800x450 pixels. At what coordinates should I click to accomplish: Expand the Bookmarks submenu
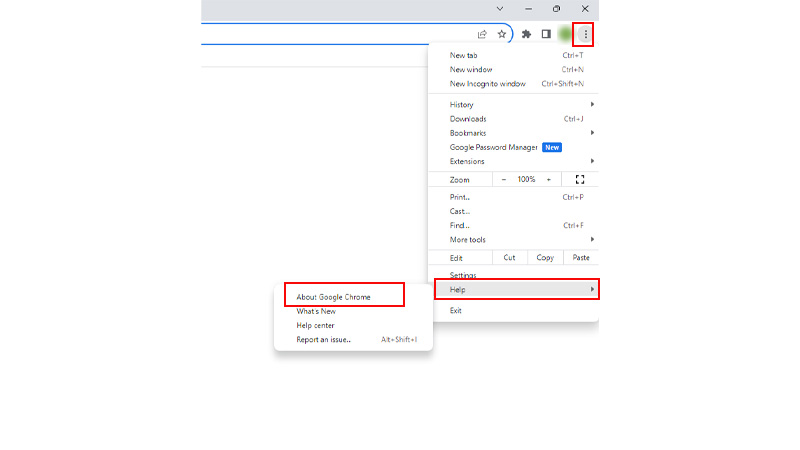514,133
